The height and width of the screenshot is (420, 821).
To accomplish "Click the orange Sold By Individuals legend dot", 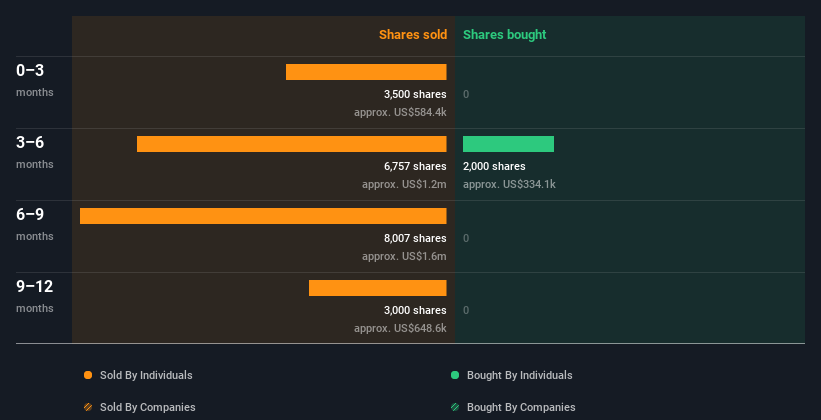I will 88,375.
